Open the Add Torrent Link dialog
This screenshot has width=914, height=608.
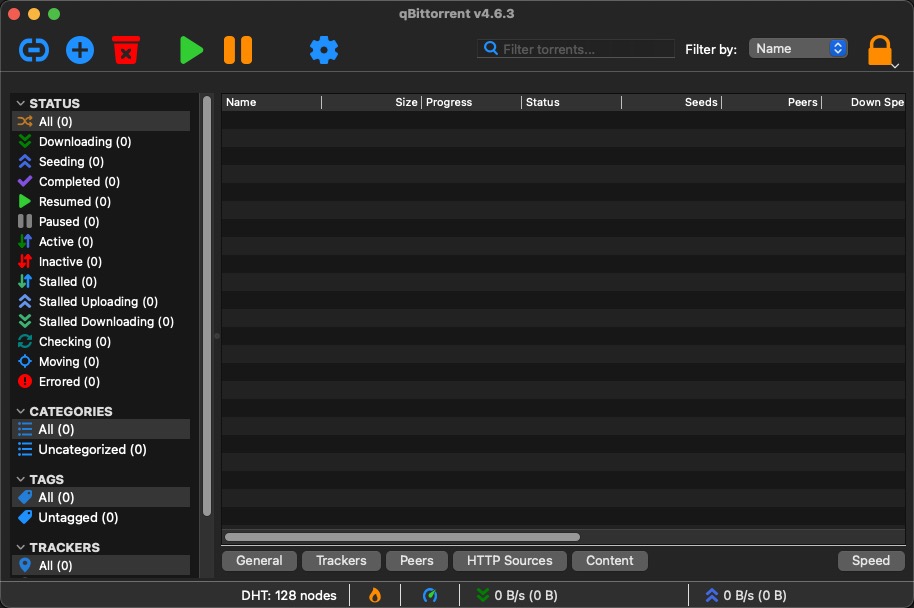pyautogui.click(x=33, y=49)
